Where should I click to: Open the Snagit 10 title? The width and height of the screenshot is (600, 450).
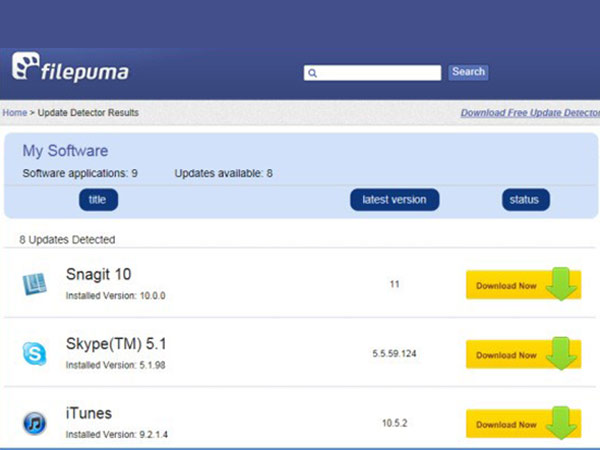pyautogui.click(x=99, y=274)
